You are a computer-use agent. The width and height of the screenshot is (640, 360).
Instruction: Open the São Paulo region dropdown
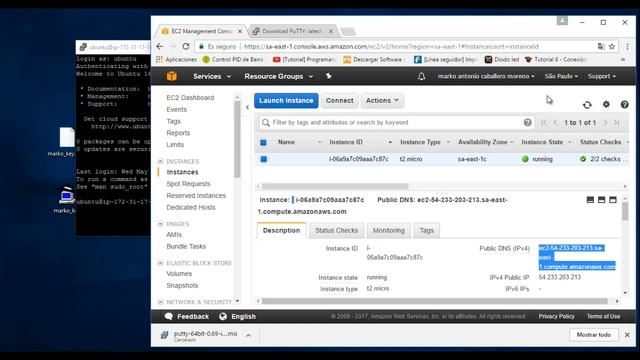click(x=561, y=76)
